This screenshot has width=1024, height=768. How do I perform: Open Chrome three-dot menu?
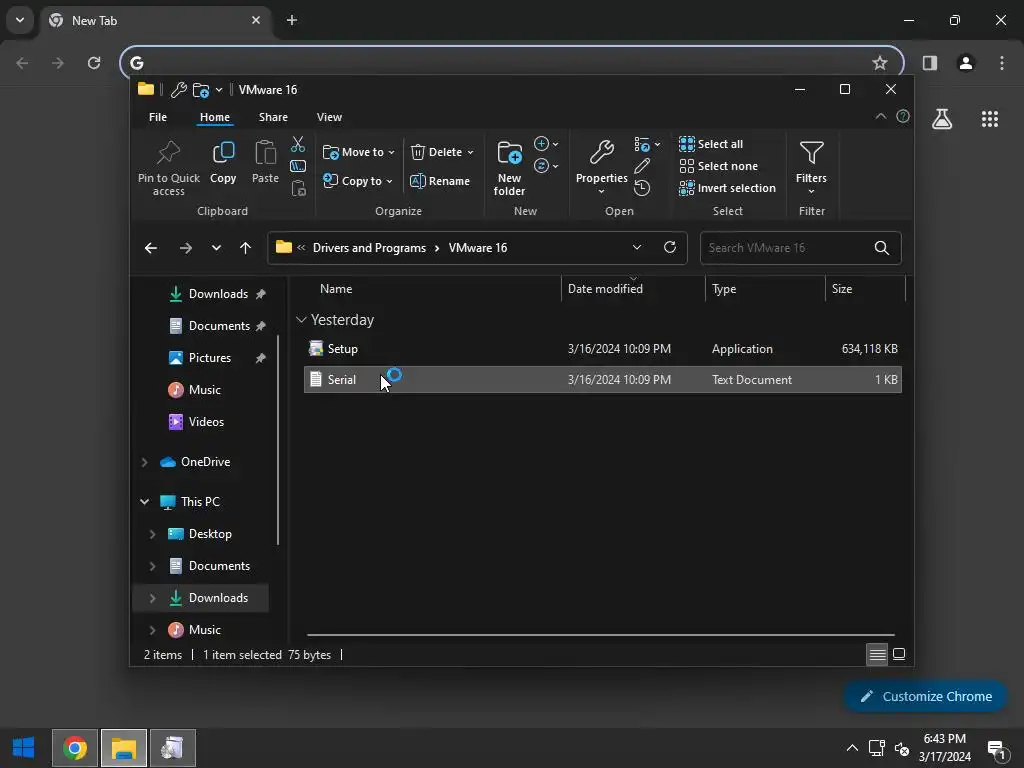1002,63
